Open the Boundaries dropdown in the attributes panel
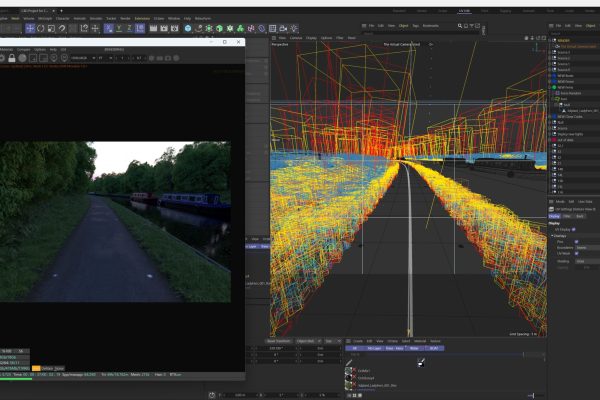 click(x=581, y=247)
